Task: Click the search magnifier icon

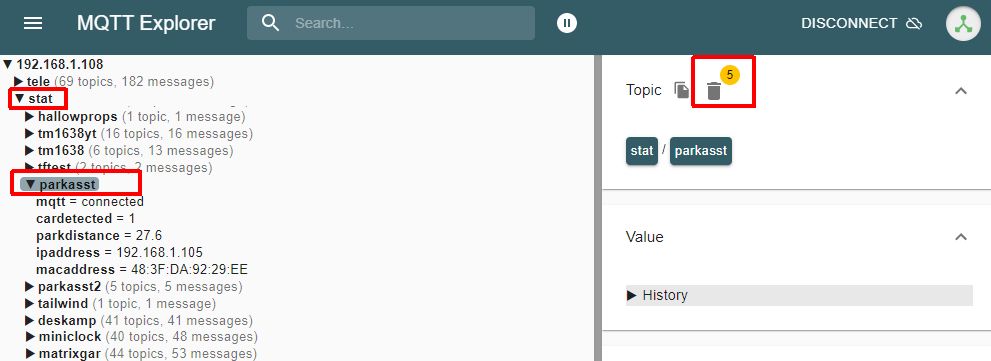Action: click(x=271, y=23)
